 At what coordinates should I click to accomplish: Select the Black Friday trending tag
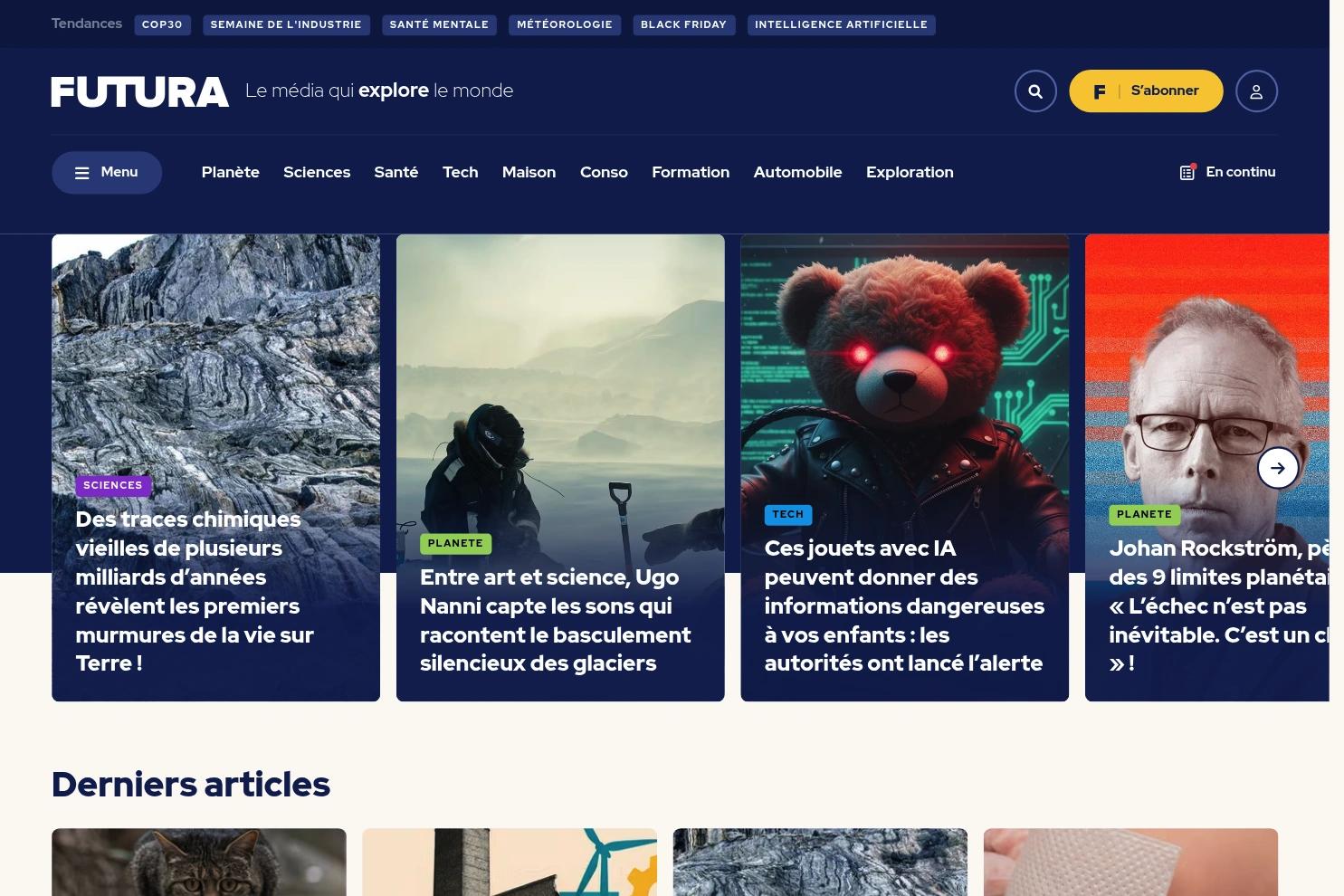click(x=683, y=24)
